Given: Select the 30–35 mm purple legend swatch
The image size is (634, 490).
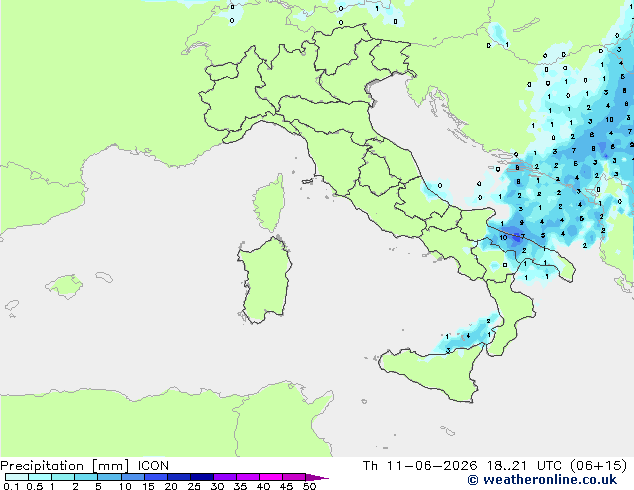Looking at the screenshot, I should (224, 477).
